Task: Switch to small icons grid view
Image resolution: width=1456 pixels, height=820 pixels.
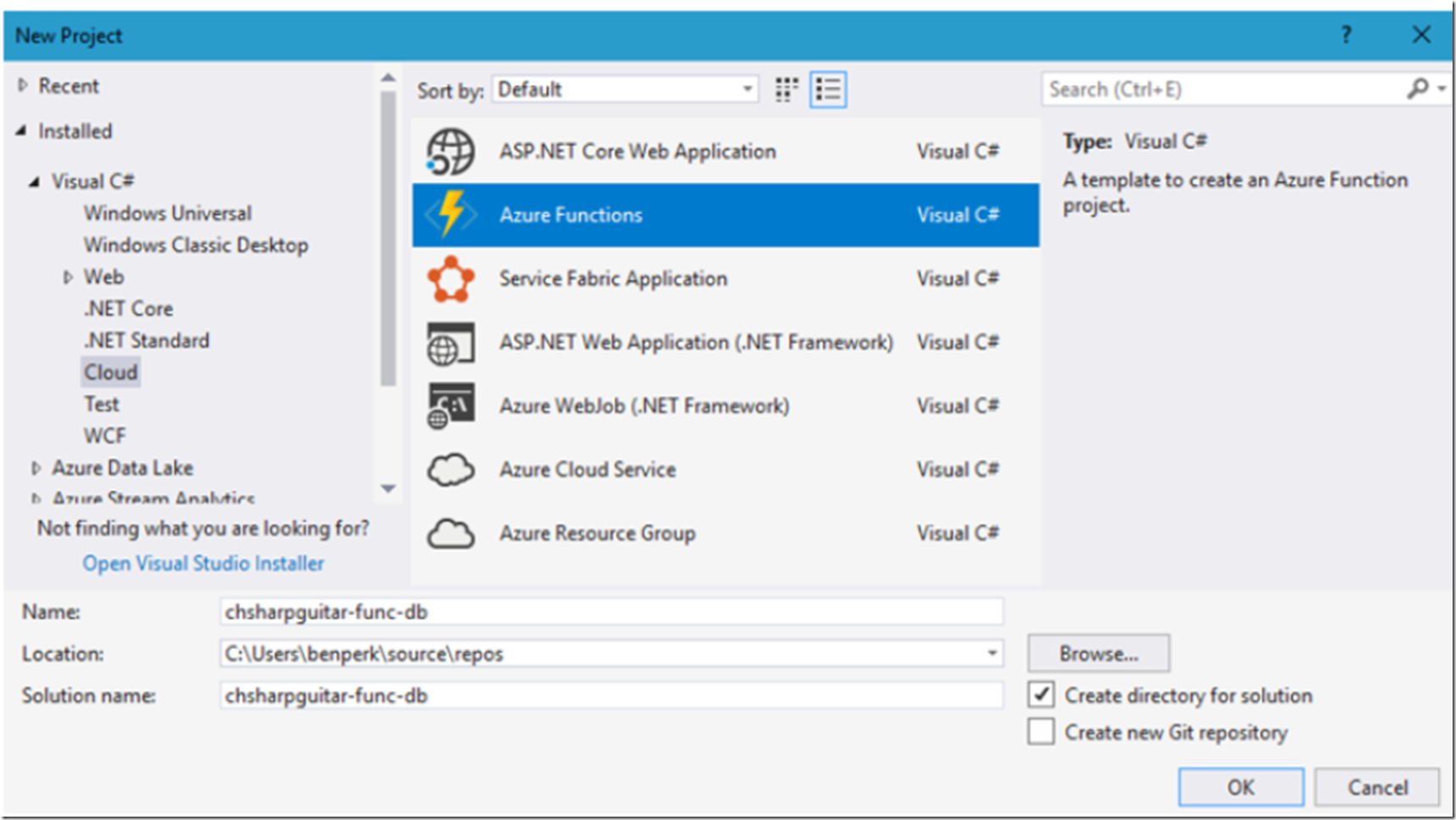Action: pos(786,90)
